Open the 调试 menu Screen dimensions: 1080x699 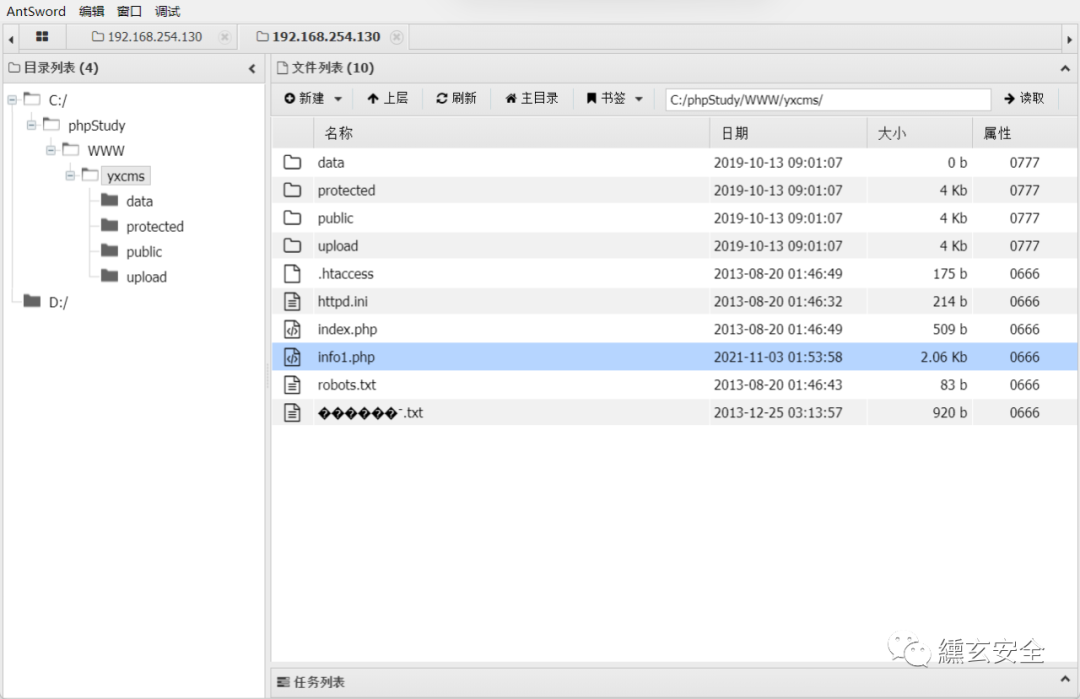coord(167,12)
